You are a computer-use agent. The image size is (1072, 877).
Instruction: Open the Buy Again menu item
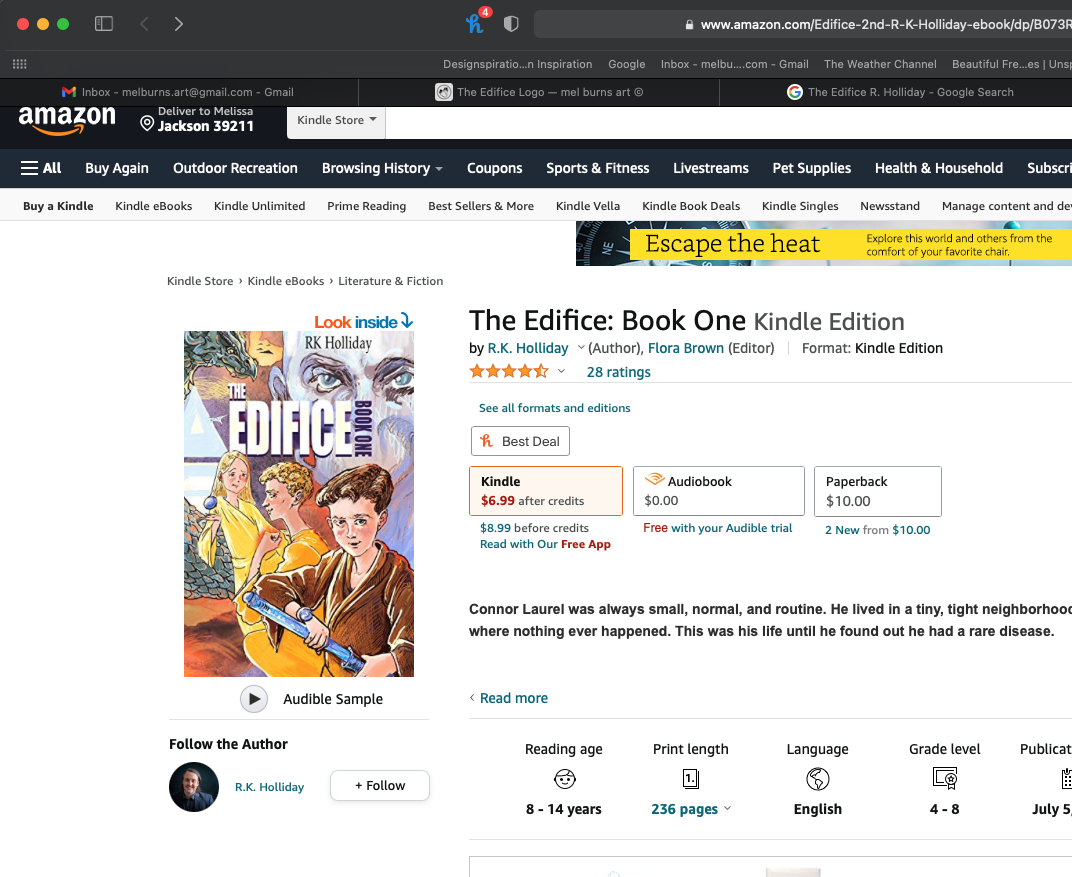[117, 168]
